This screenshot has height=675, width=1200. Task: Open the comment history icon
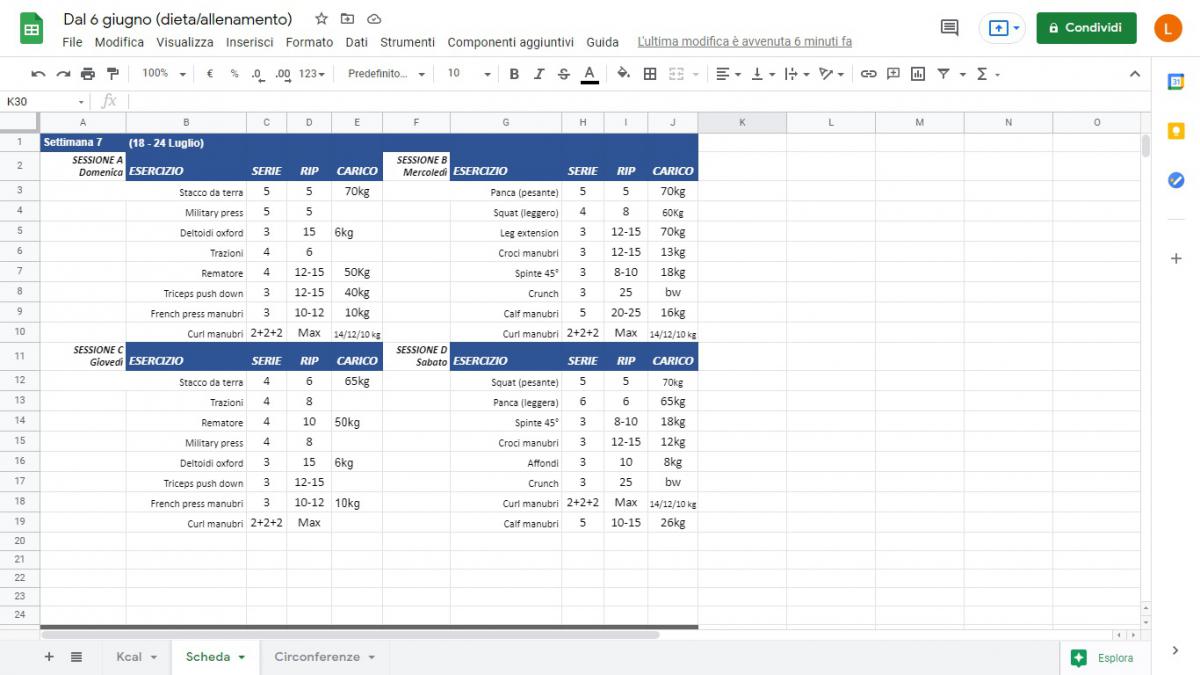pyautogui.click(x=949, y=28)
